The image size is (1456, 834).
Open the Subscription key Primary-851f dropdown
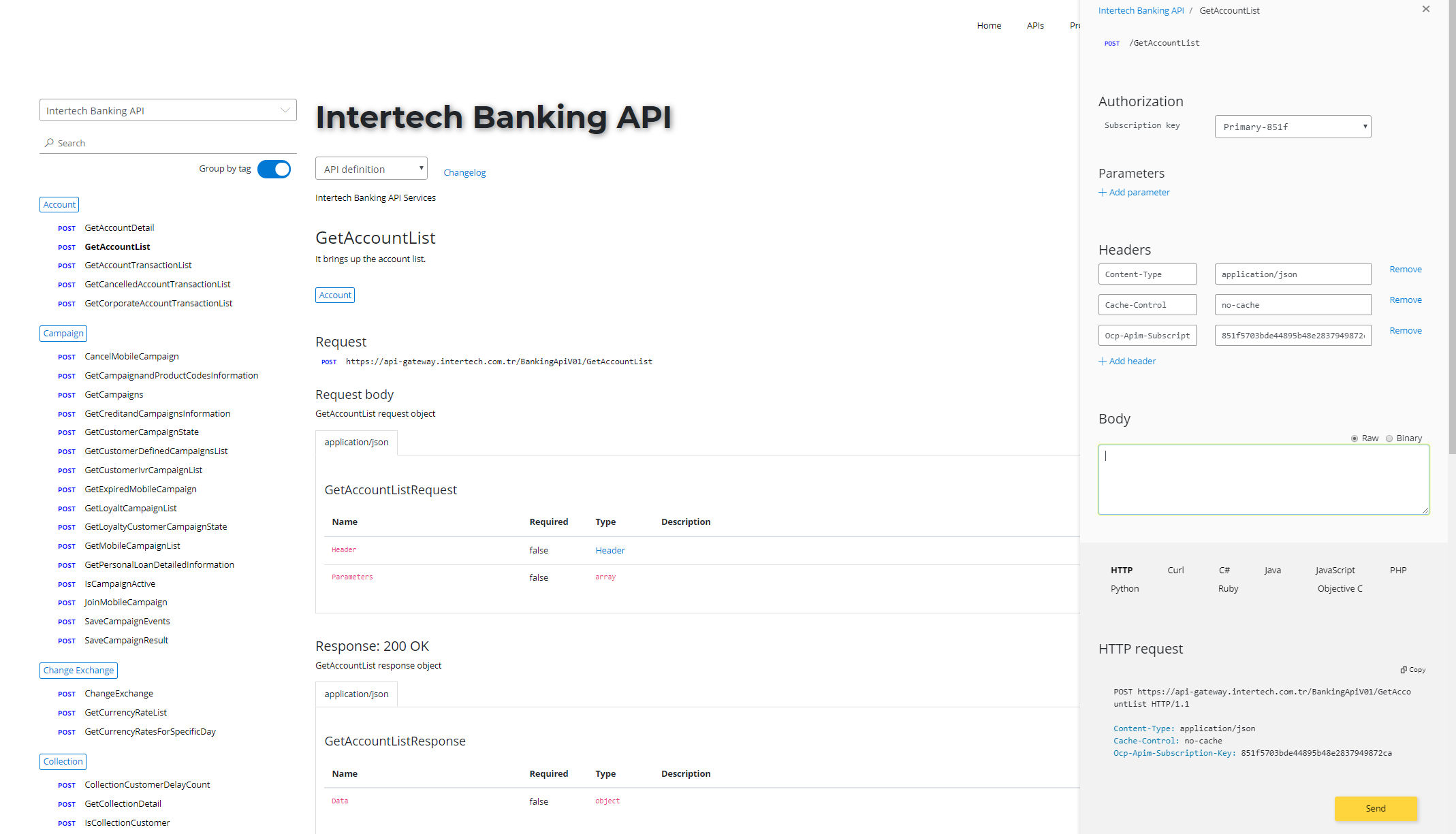point(1292,127)
